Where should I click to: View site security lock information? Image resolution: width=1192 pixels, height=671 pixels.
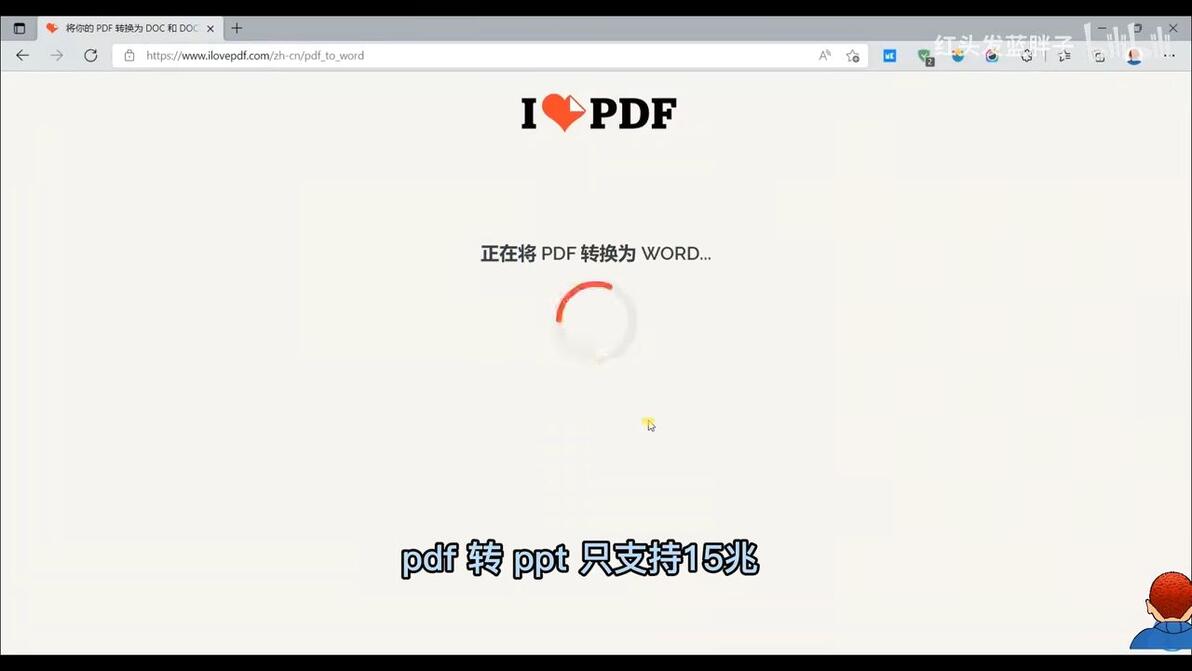tap(129, 55)
